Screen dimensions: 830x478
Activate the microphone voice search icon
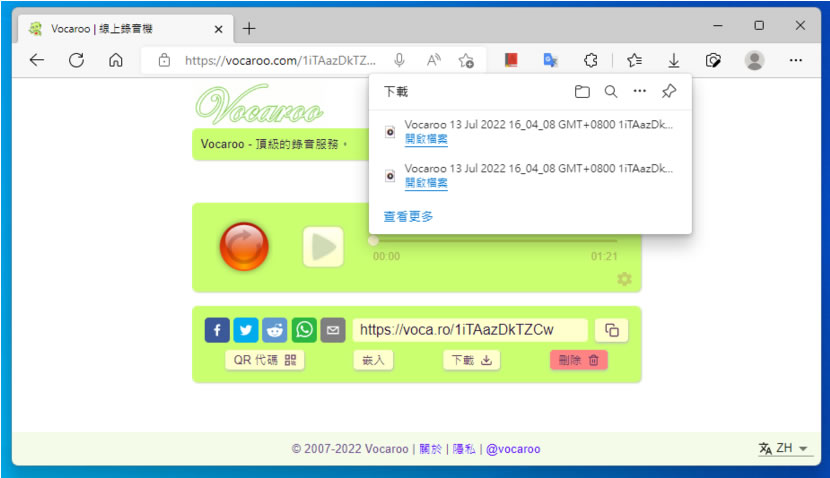[x=400, y=60]
